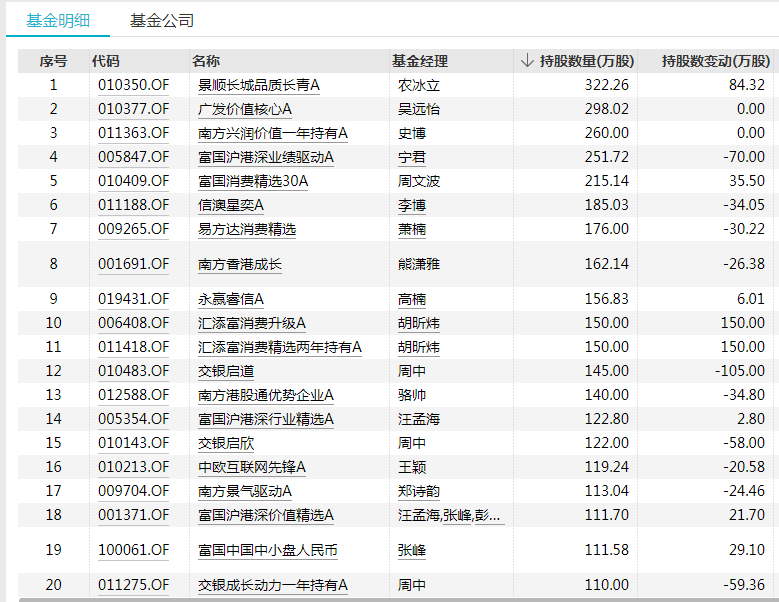Open fund code 001691.OF
Screen dimensions: 779x602
pos(133,263)
